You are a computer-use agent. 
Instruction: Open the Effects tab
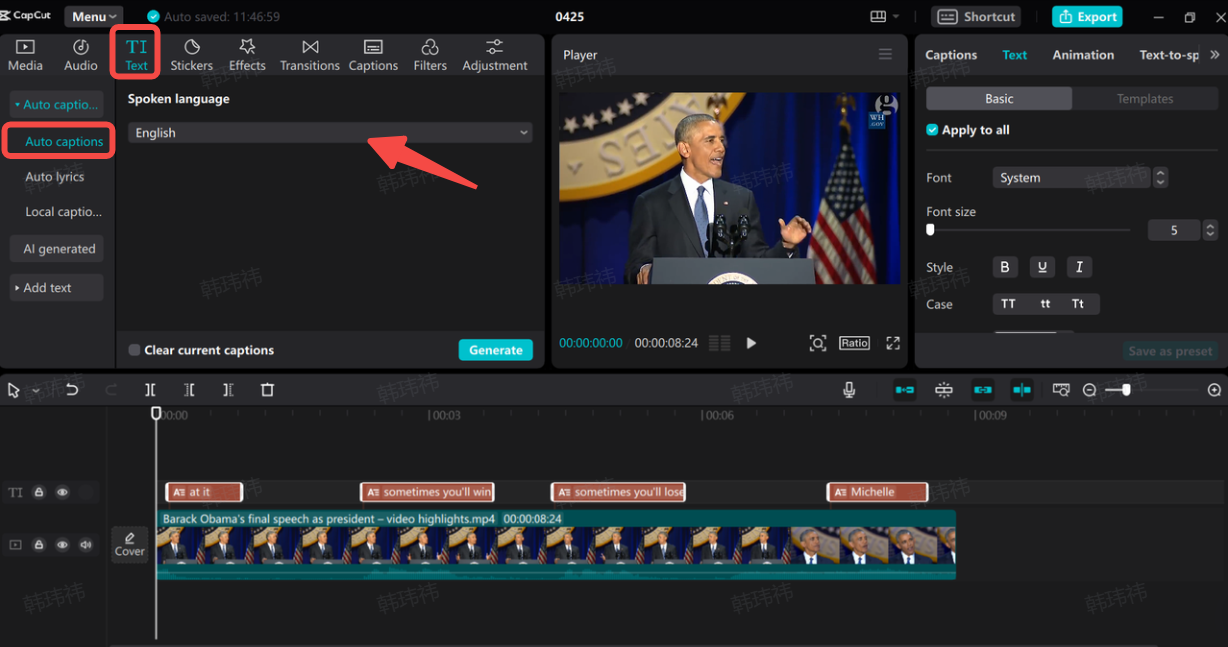(x=247, y=55)
